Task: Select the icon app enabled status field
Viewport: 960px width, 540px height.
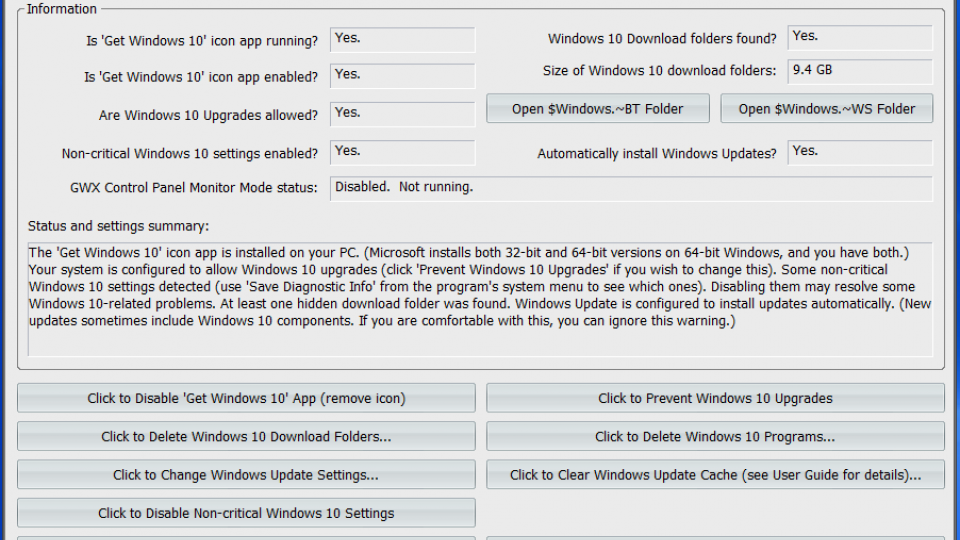Action: click(x=402, y=75)
